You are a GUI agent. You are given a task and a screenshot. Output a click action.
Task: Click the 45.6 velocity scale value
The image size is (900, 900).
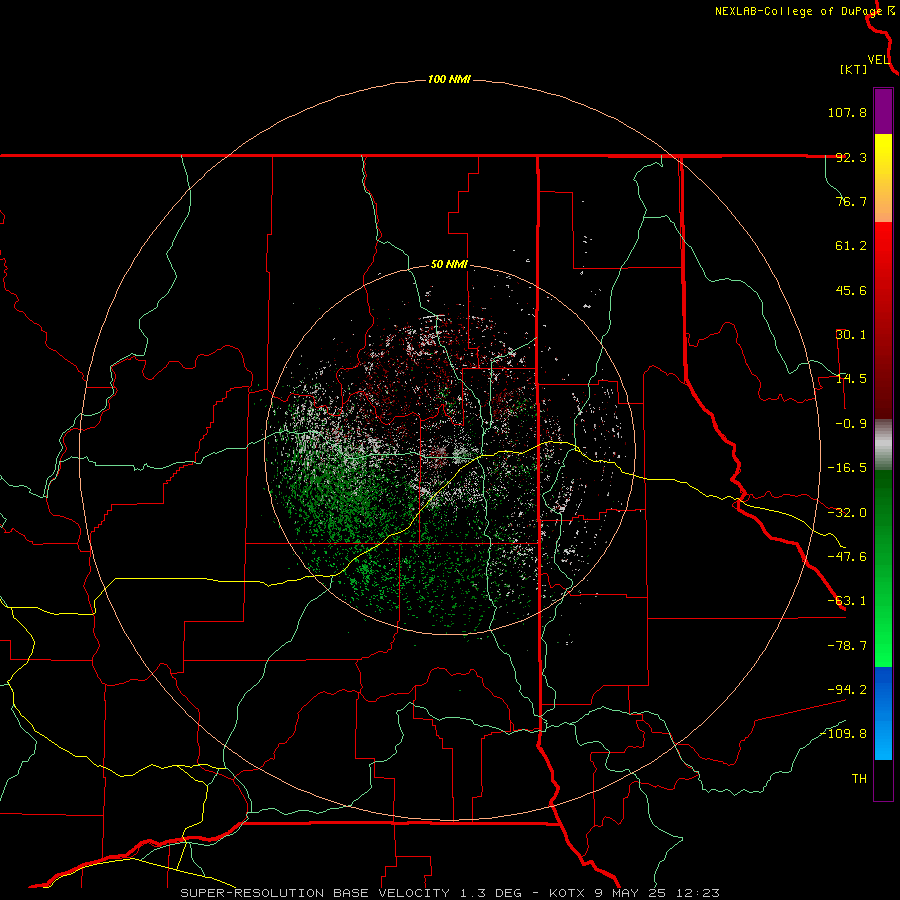851,290
